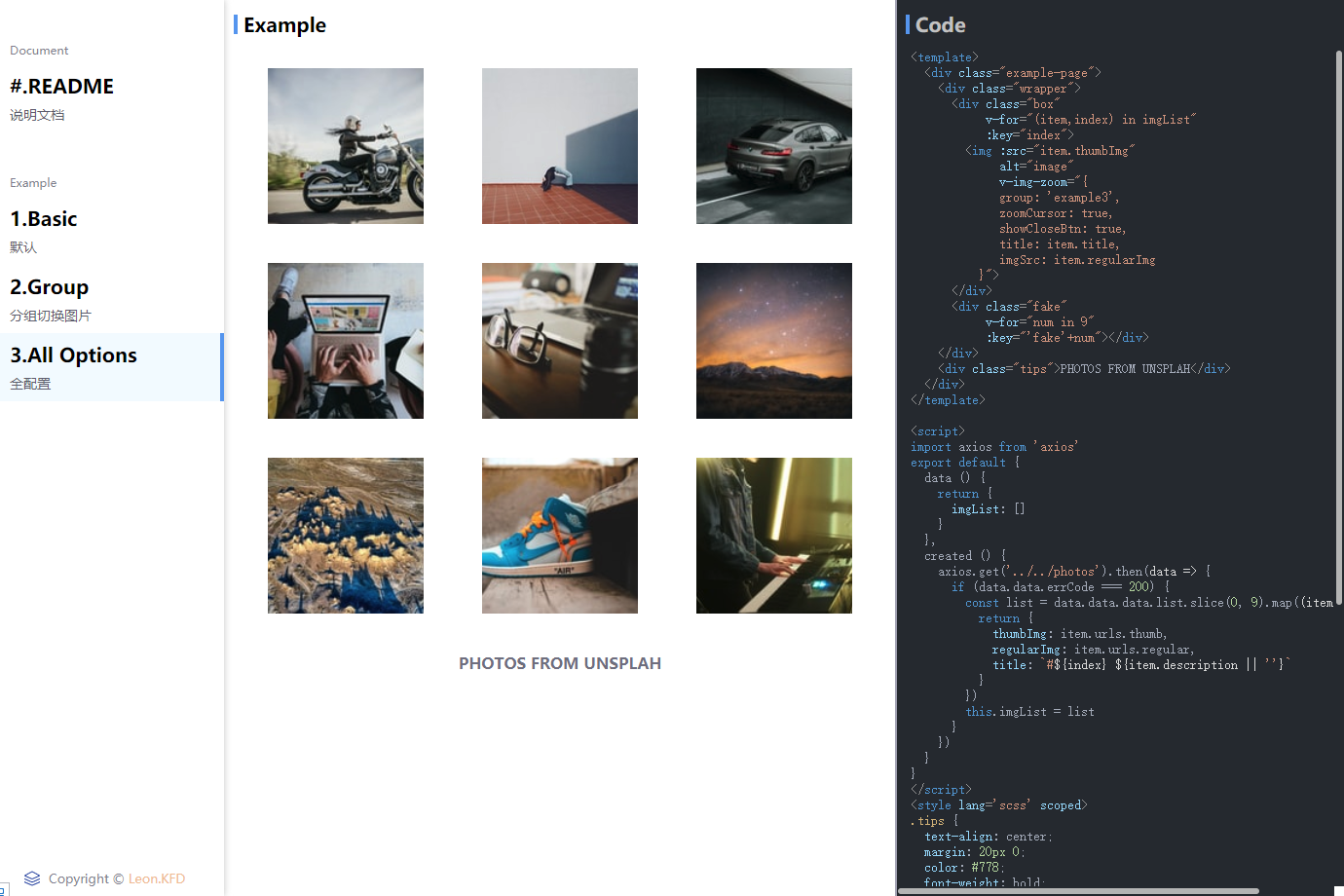
Task: Select the 2.Group example
Action: [111, 300]
